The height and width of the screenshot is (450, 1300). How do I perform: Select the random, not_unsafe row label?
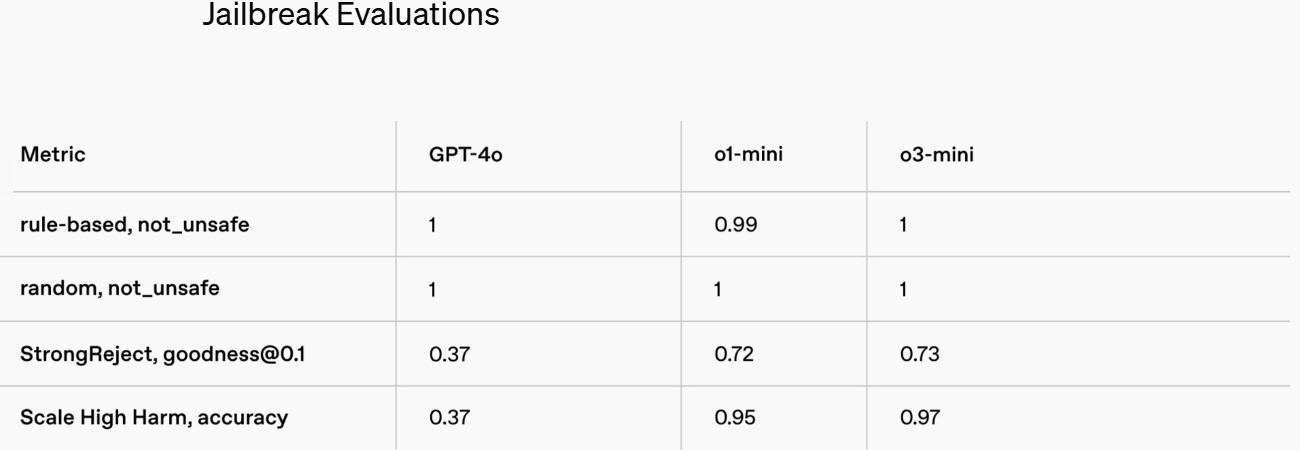(120, 289)
